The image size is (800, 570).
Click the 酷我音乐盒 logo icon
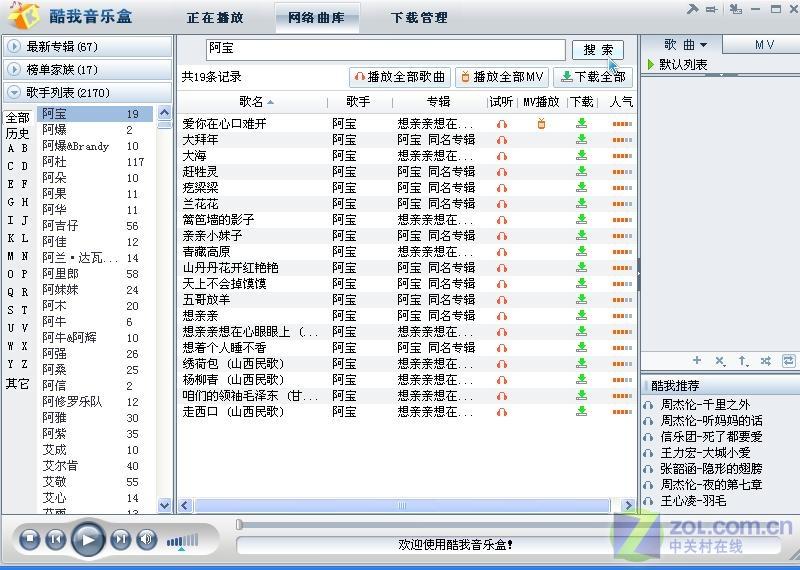[x=23, y=15]
